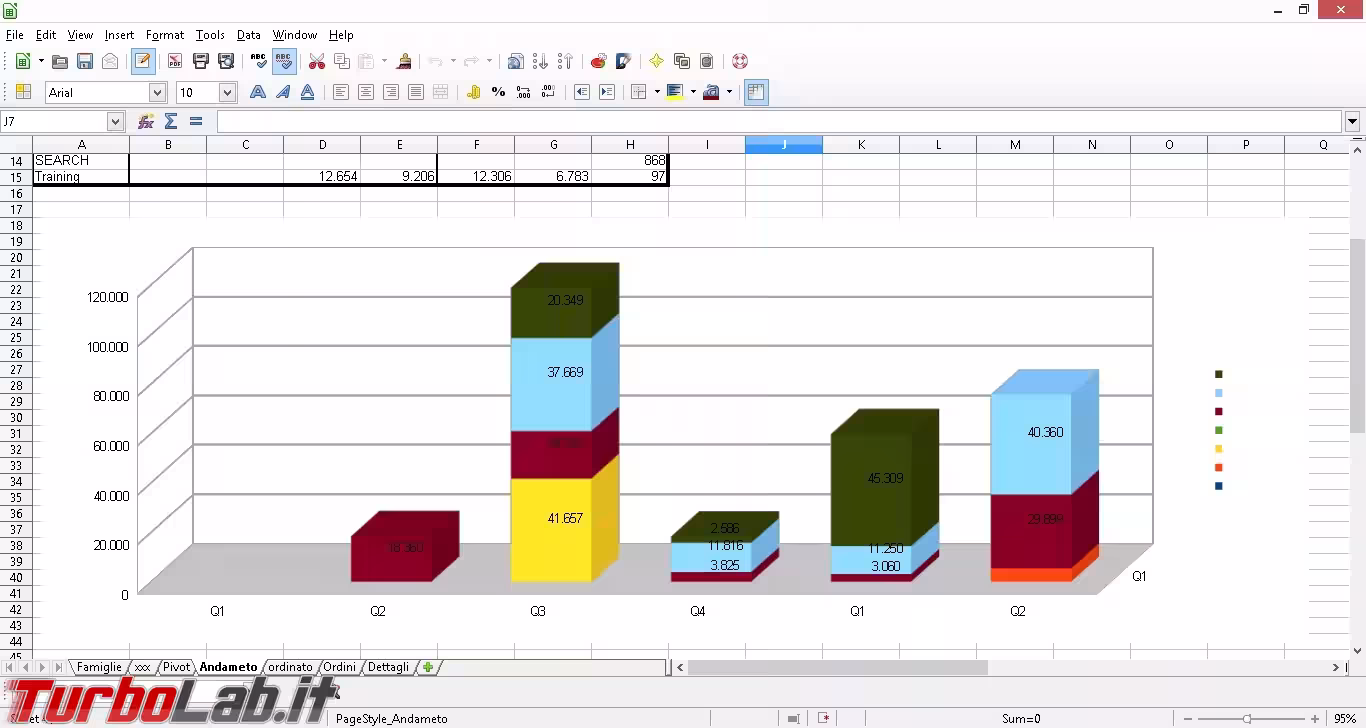This screenshot has width=1366, height=728.
Task: Run the spellcheck tool
Action: tap(258, 61)
